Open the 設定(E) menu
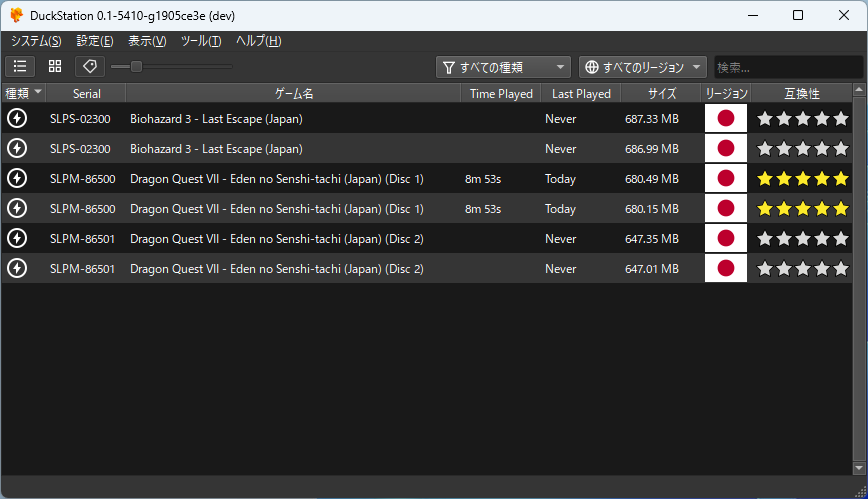 tap(95, 41)
